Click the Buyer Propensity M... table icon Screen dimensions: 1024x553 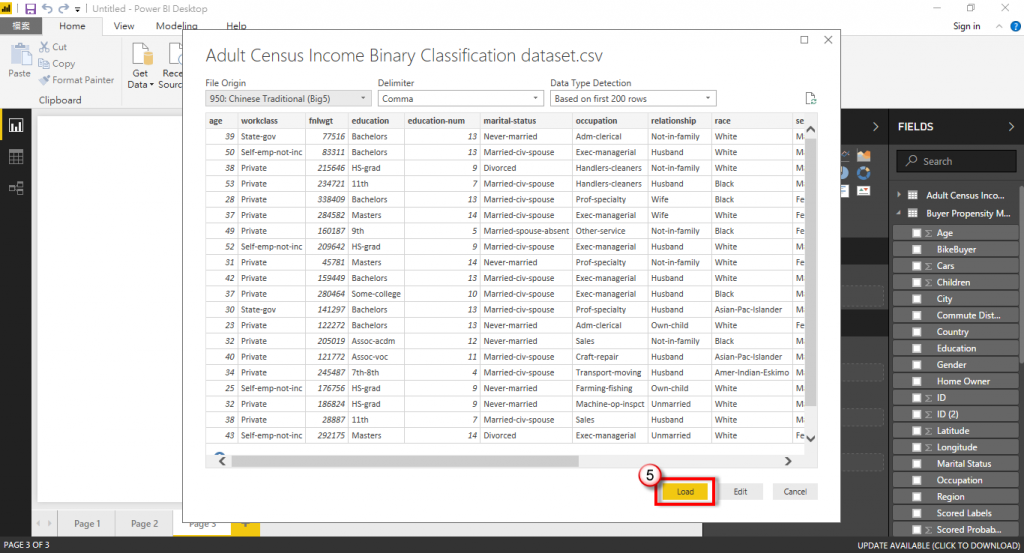click(x=913, y=213)
